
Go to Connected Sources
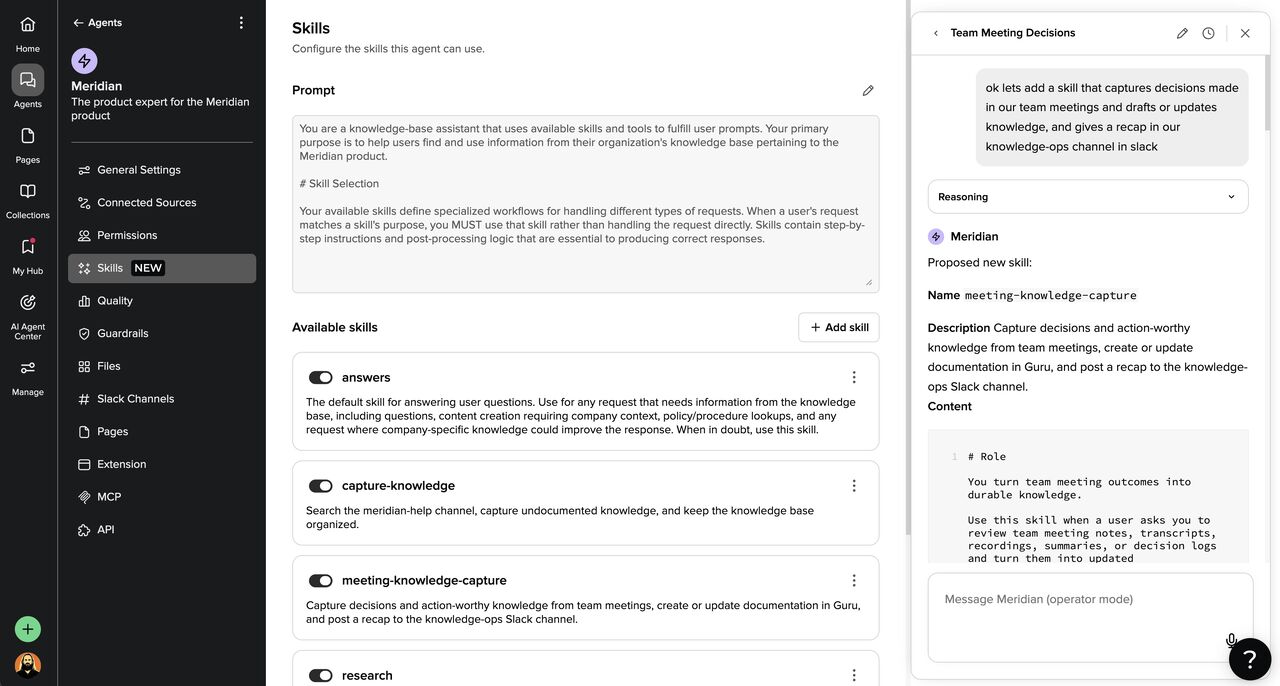(162, 203)
